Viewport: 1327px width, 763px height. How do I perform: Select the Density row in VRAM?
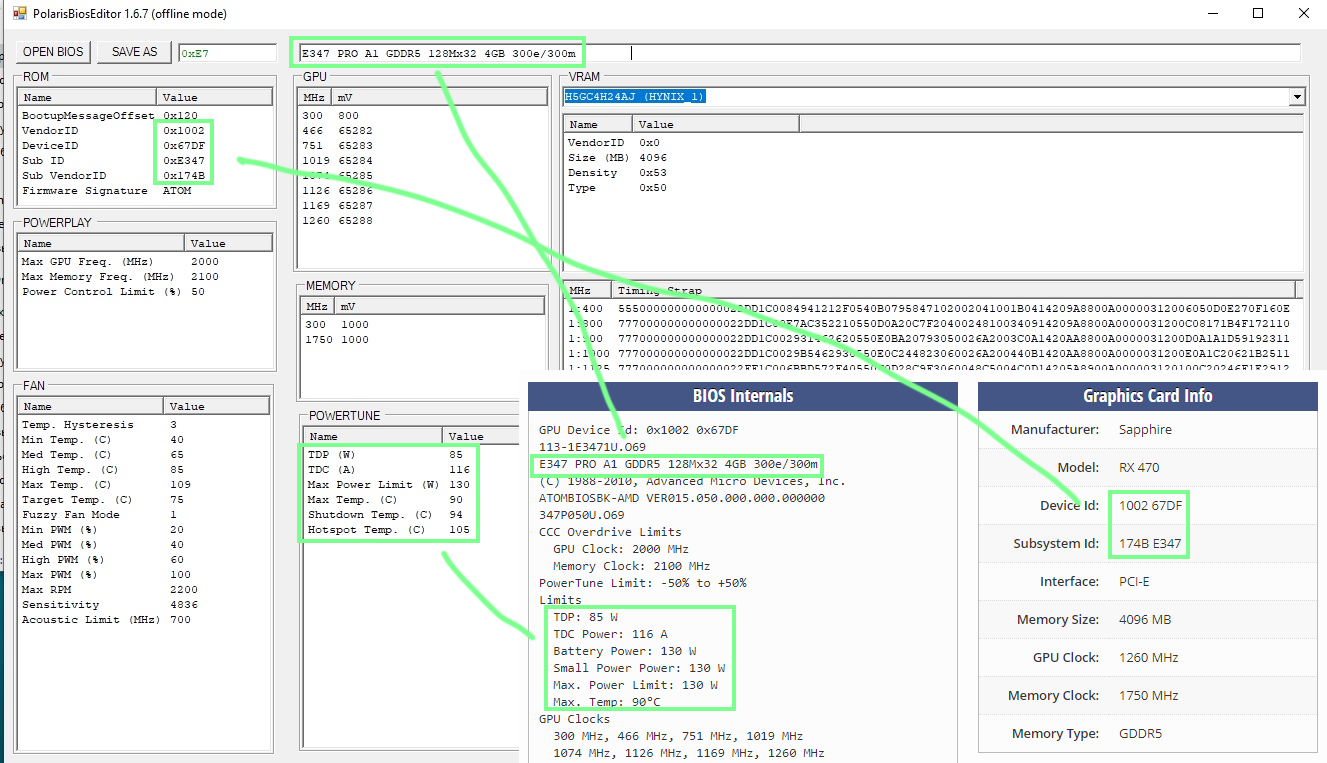tap(934, 173)
